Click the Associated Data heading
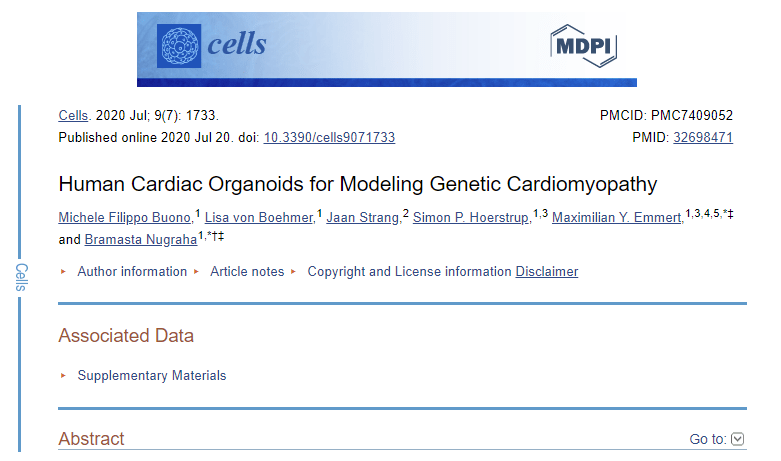This screenshot has width=781, height=461. (x=126, y=336)
